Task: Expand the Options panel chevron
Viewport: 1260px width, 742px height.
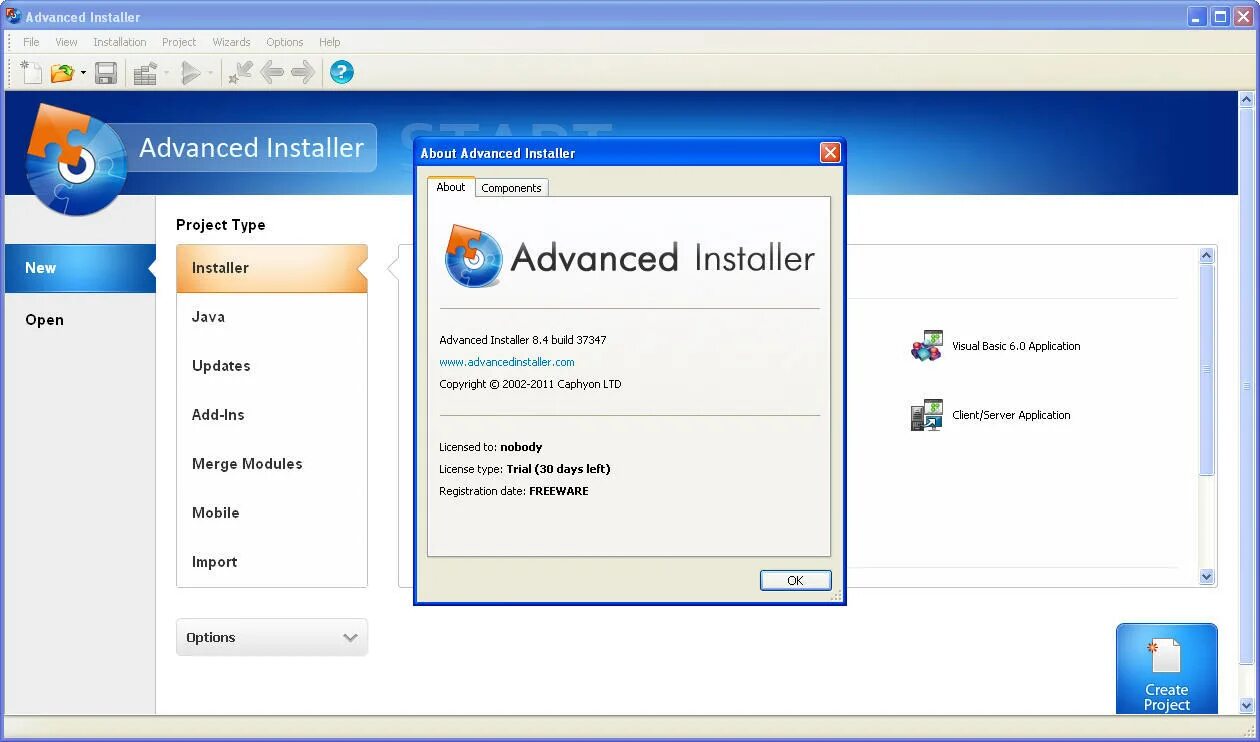Action: coord(350,637)
